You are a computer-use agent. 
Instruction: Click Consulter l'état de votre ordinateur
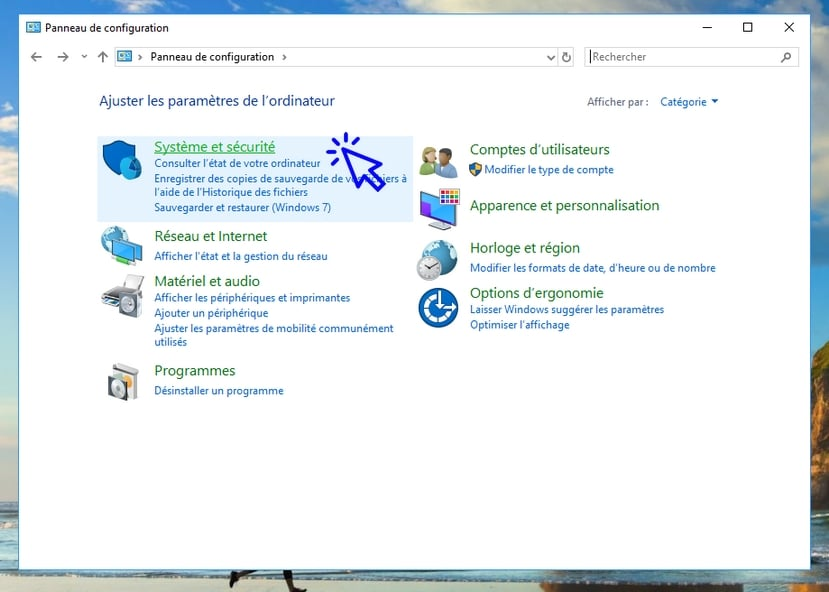237,163
